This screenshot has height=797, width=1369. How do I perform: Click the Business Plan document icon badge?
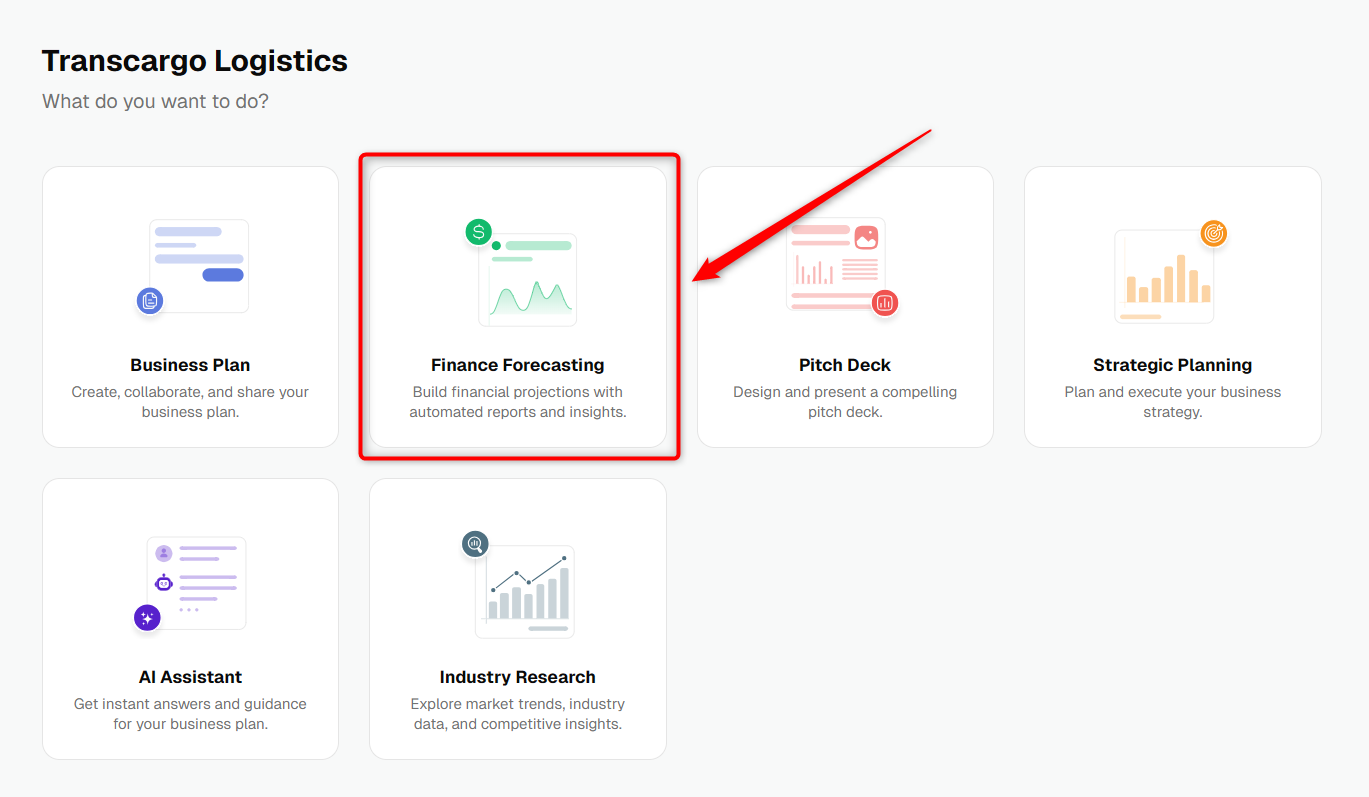tap(150, 300)
